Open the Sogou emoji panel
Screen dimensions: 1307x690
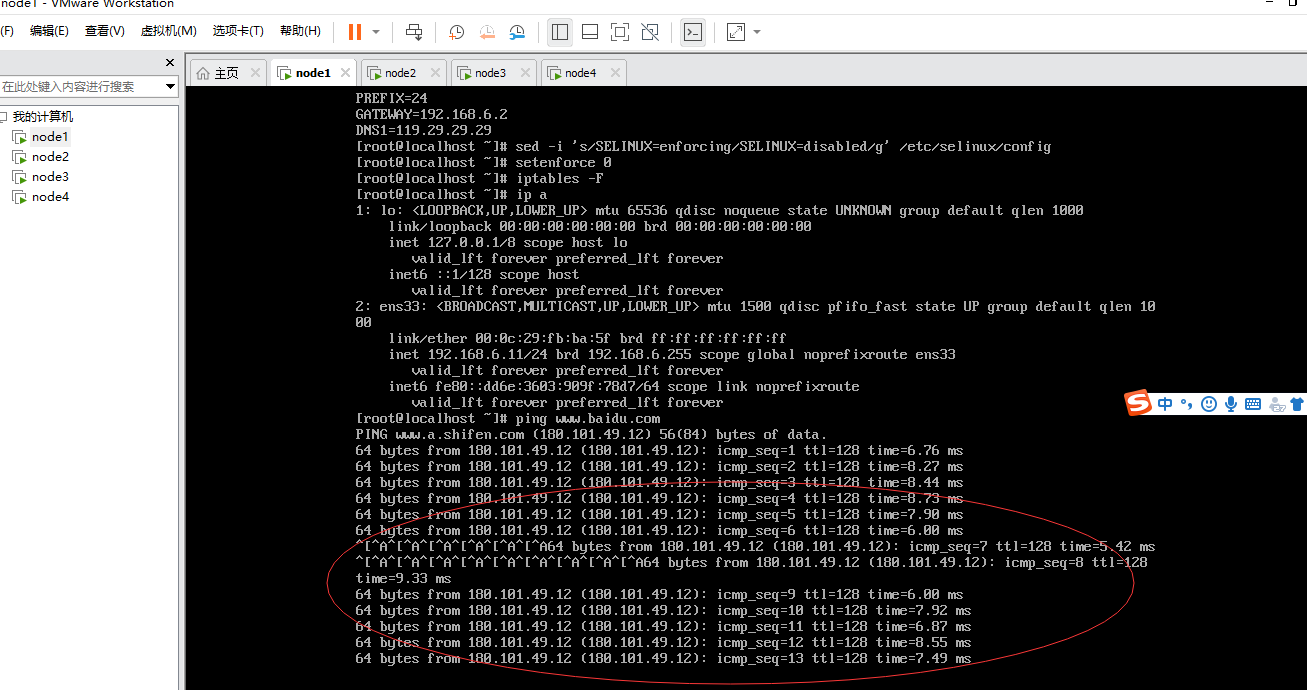point(1209,404)
